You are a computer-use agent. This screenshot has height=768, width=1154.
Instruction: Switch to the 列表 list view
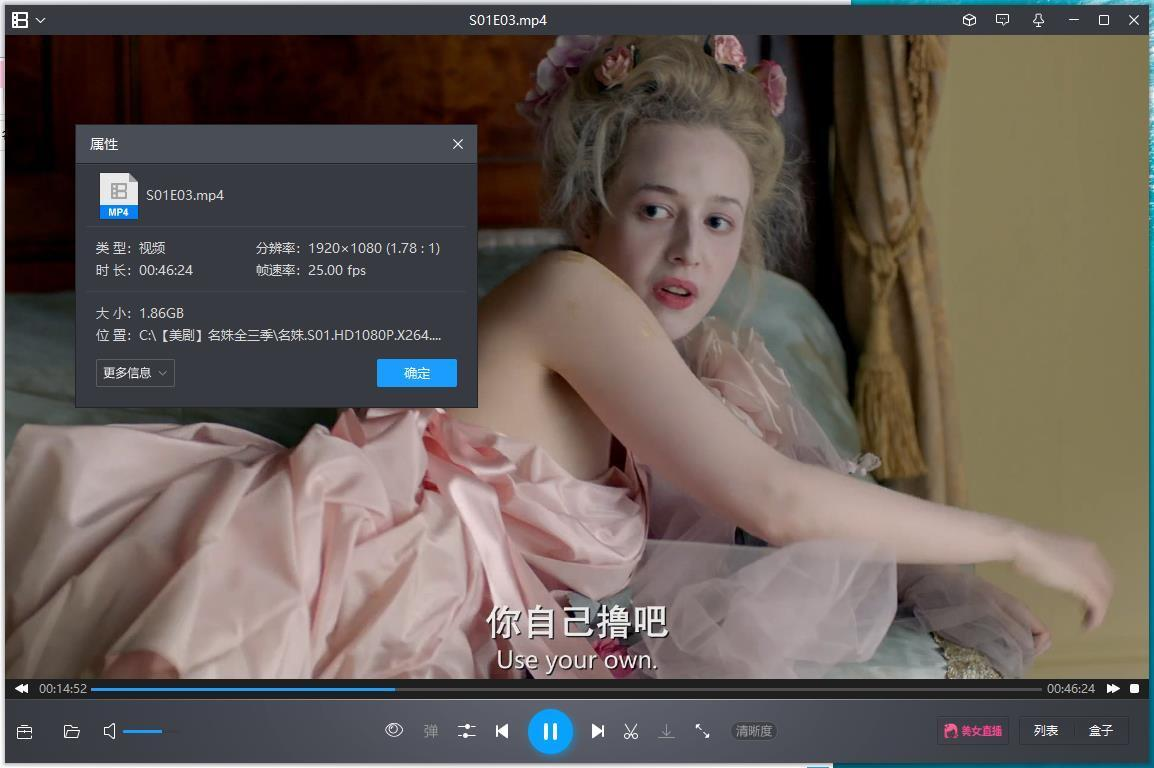[x=1046, y=730]
